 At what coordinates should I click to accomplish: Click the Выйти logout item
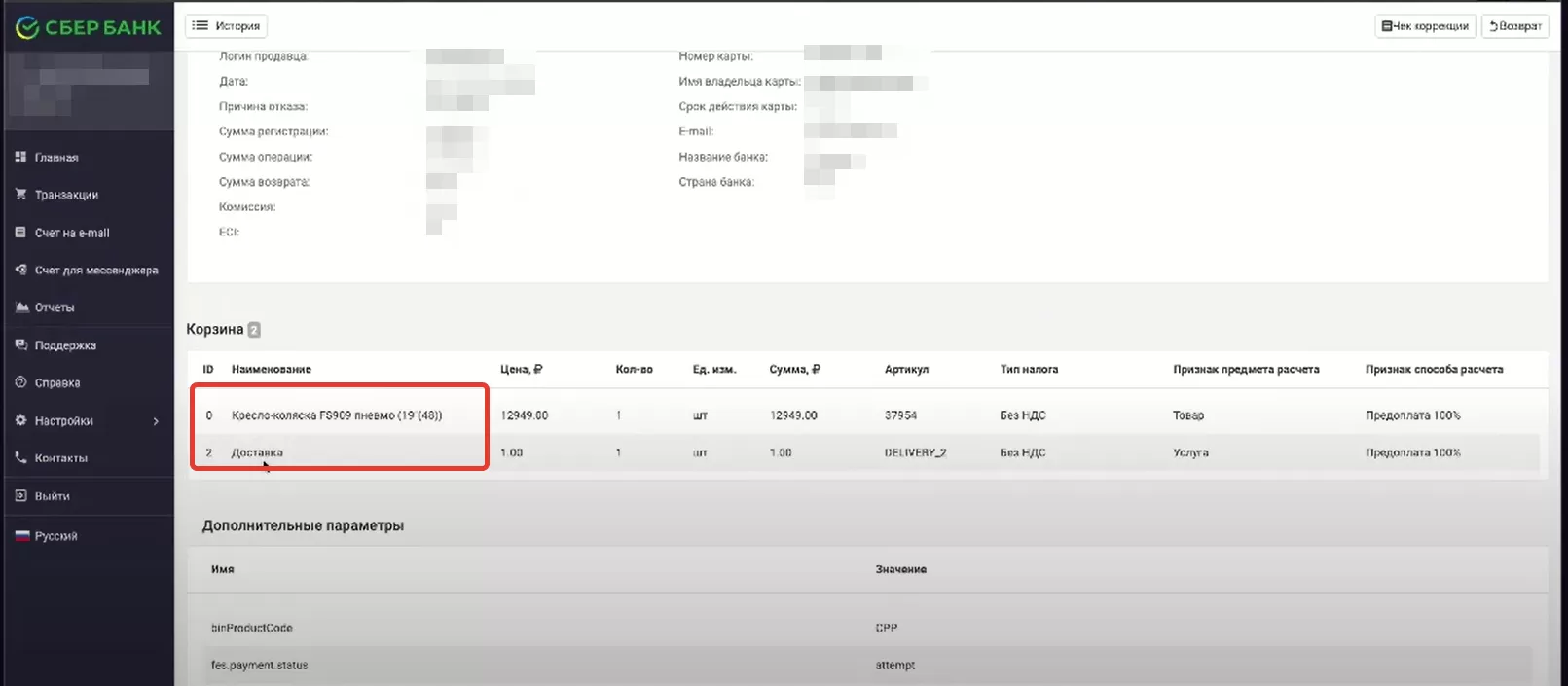52,496
